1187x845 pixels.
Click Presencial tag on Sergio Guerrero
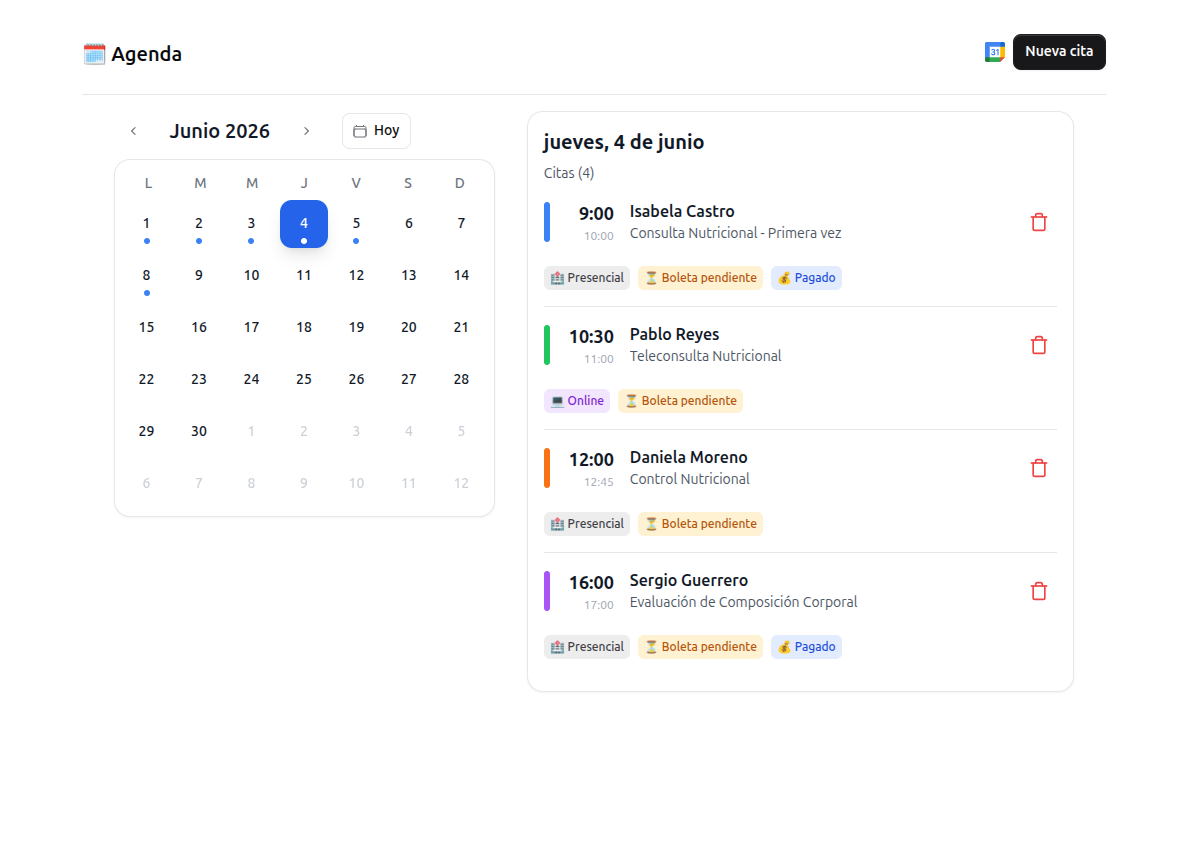pyautogui.click(x=587, y=647)
